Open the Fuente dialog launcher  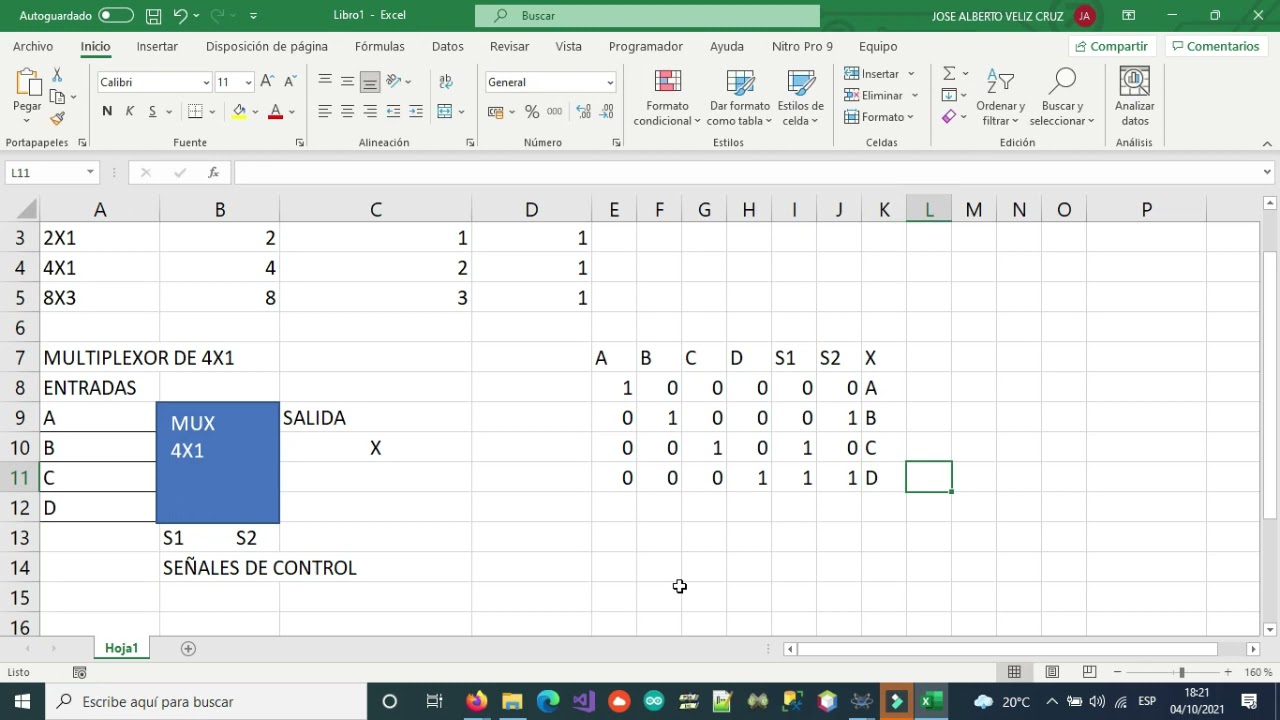tap(299, 143)
